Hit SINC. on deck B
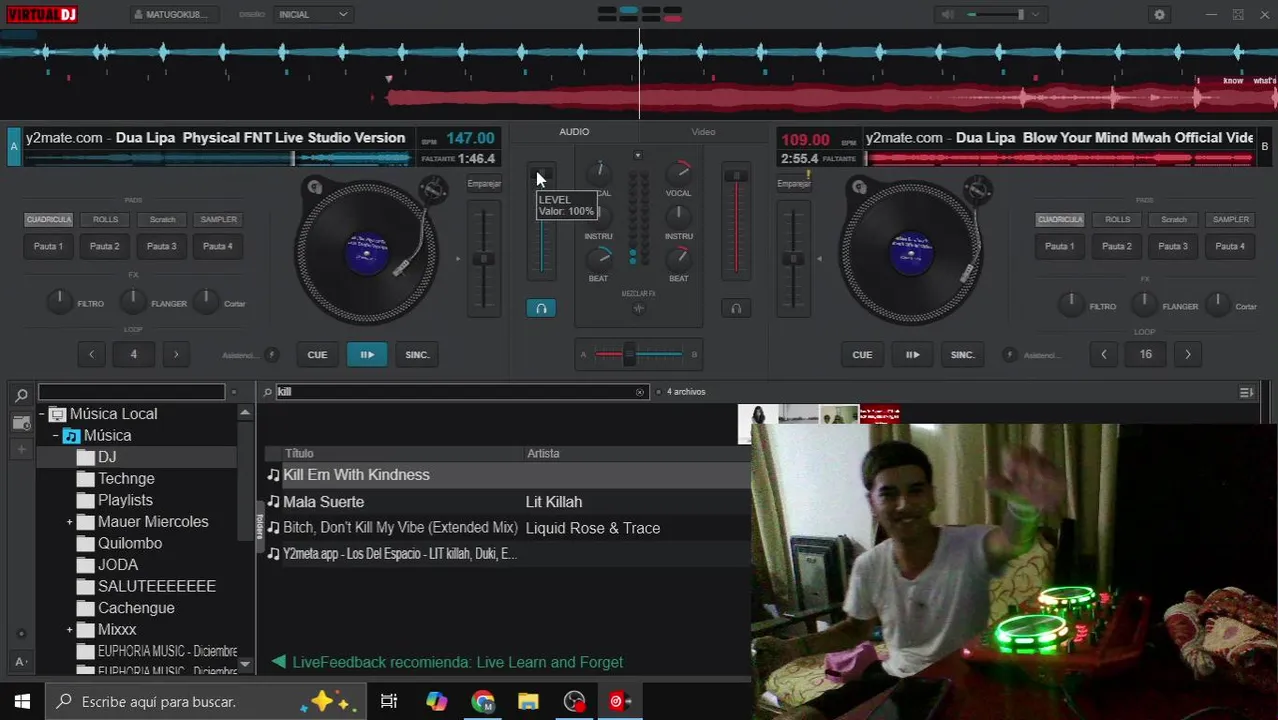 (962, 354)
